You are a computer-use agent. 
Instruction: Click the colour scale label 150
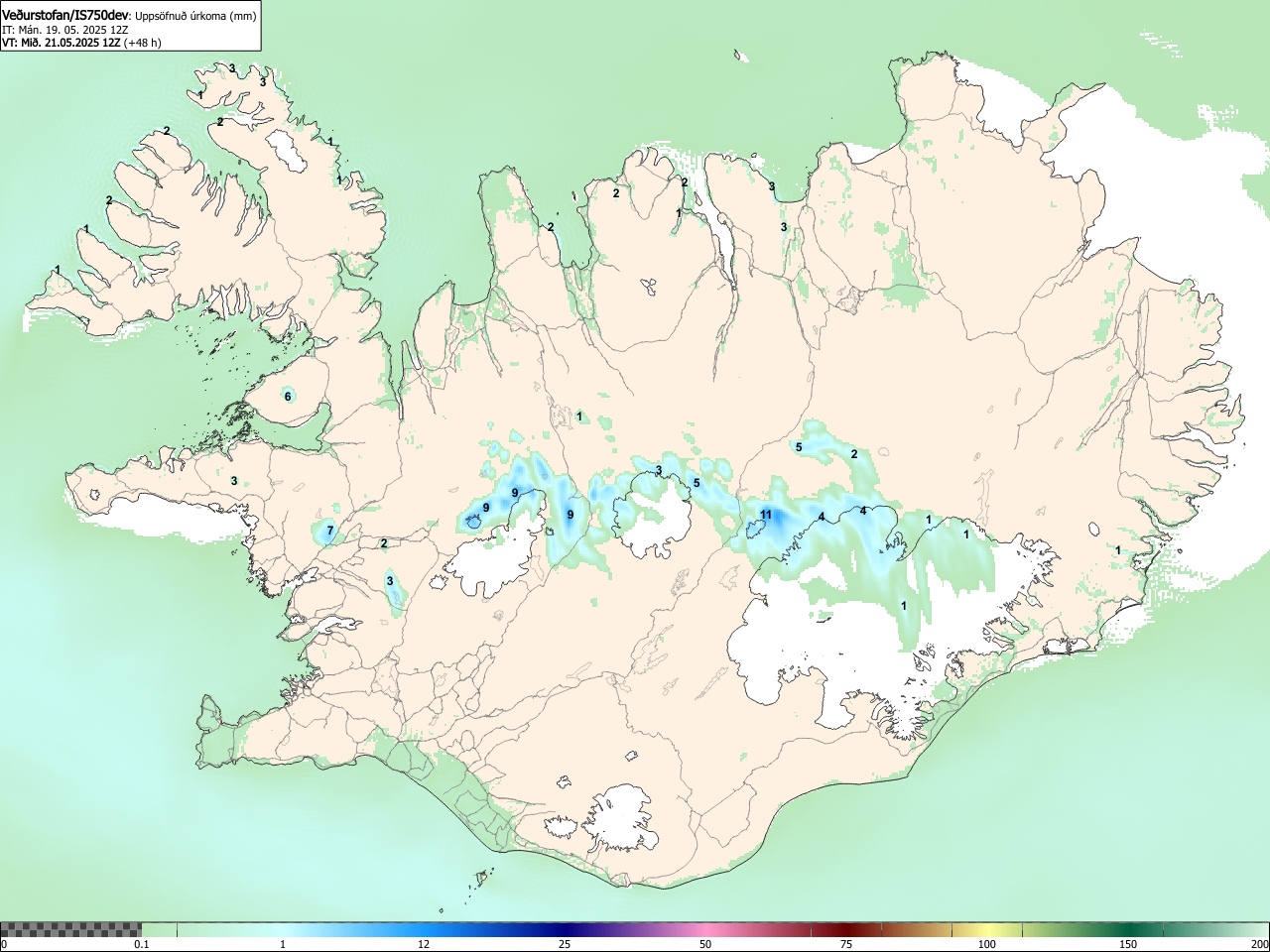1128,944
